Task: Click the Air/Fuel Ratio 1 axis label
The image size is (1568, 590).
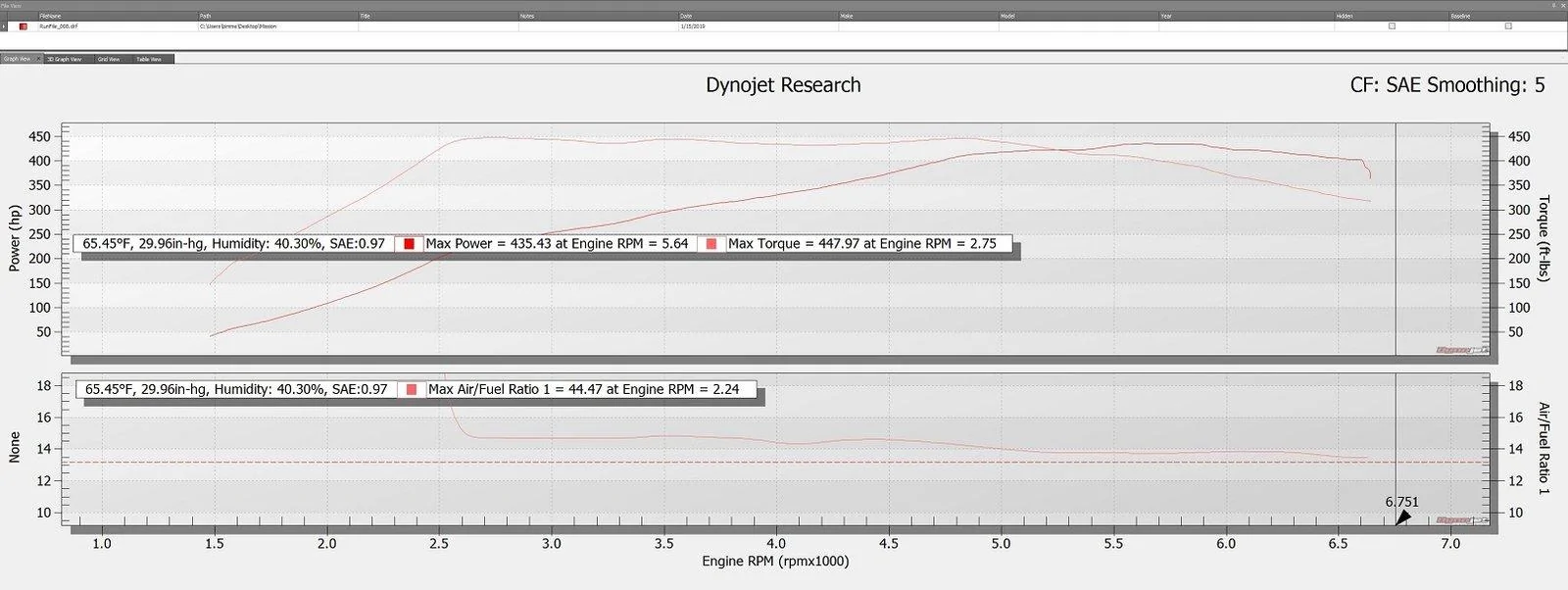Action: 1543,448
